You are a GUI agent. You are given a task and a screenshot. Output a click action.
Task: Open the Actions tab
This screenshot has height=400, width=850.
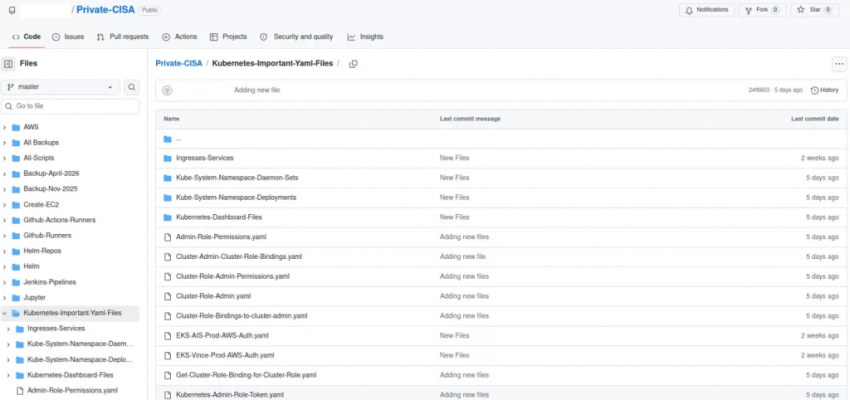(x=179, y=37)
